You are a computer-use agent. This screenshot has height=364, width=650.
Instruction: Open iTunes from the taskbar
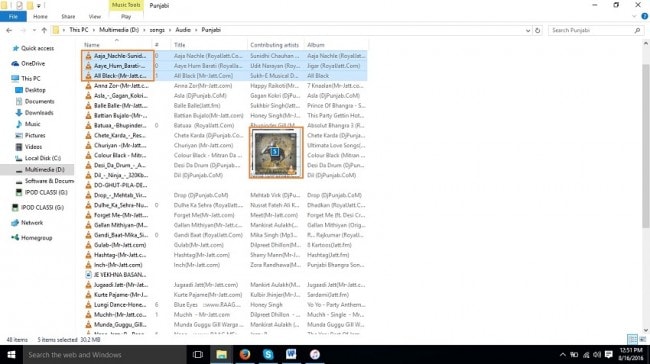click(315, 354)
